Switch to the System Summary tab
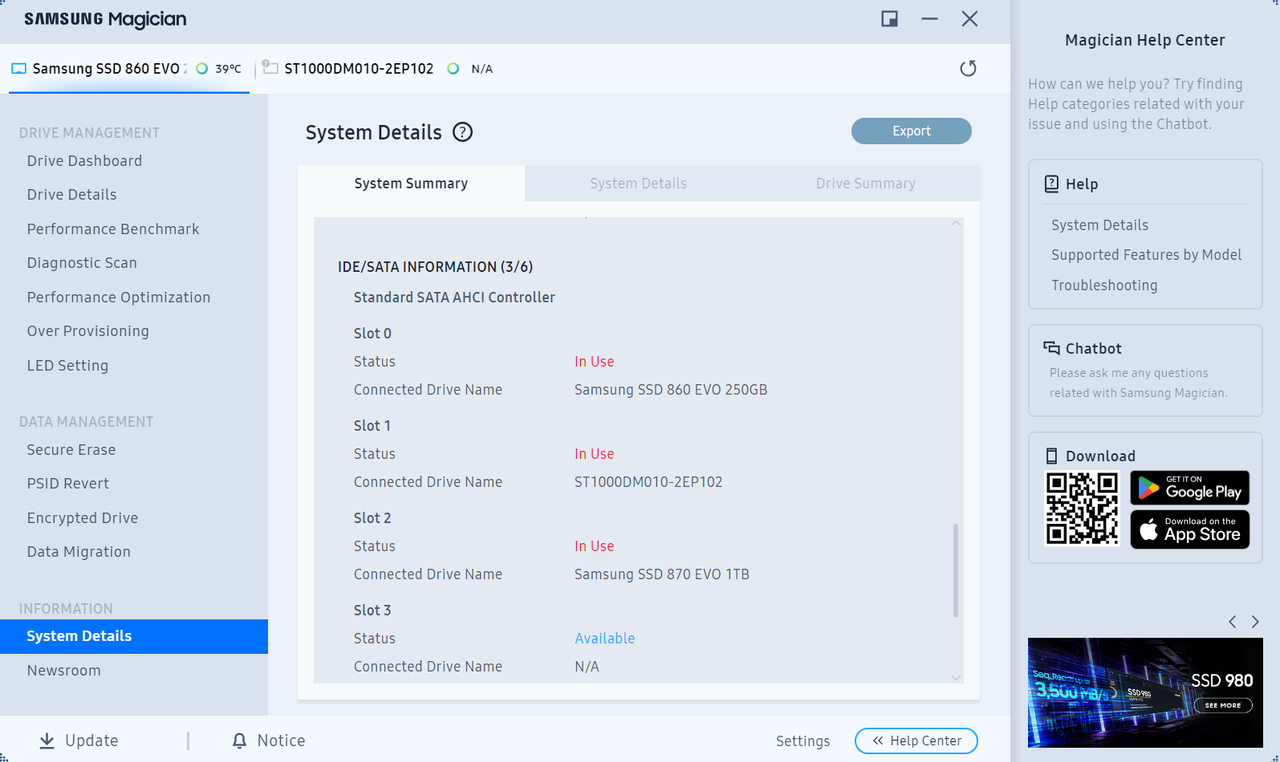 tap(411, 183)
